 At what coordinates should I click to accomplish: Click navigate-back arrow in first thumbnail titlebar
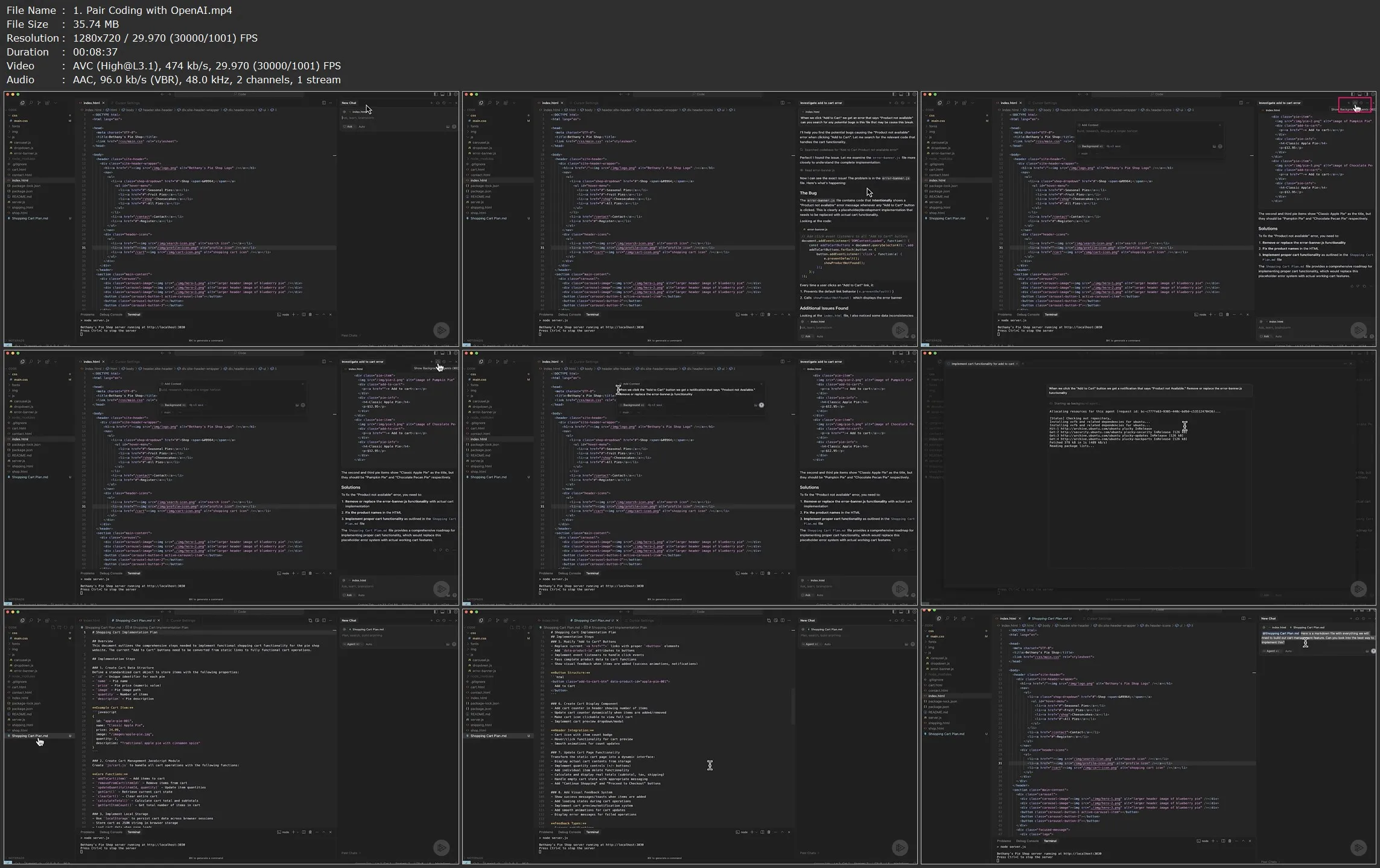pos(162,94)
